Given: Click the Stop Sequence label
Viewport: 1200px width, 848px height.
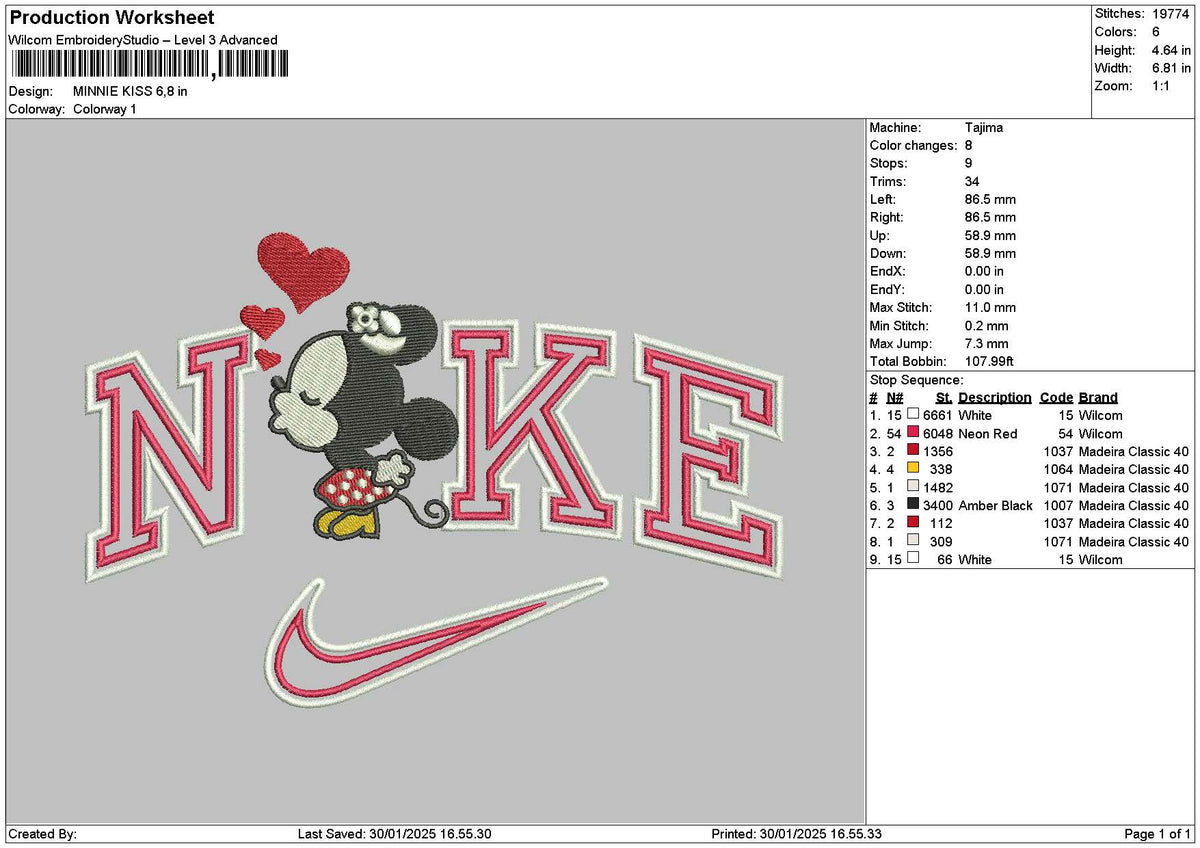Looking at the screenshot, I should (917, 380).
